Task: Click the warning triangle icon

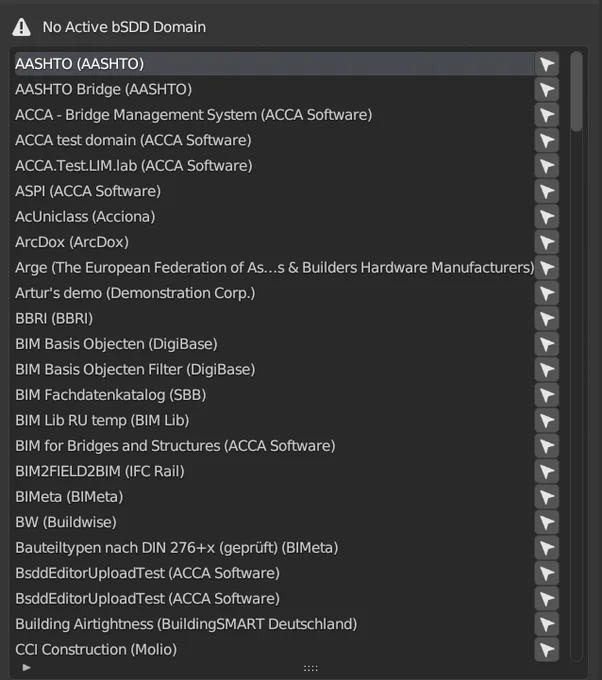Action: tap(21, 27)
